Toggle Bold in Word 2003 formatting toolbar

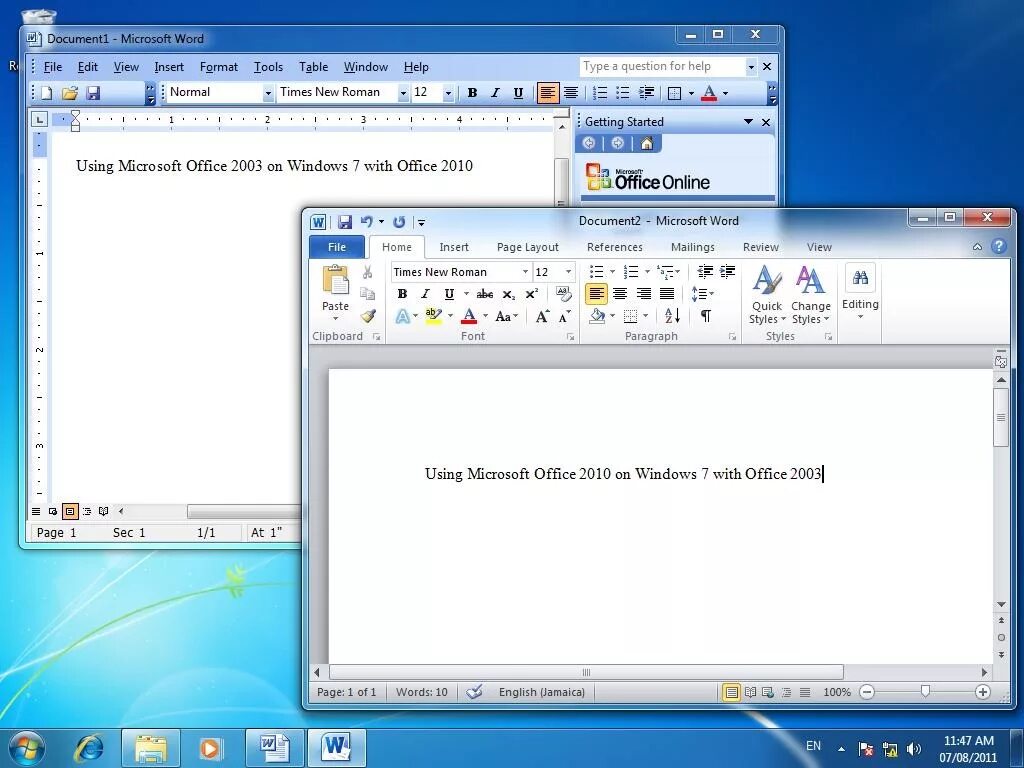point(472,93)
